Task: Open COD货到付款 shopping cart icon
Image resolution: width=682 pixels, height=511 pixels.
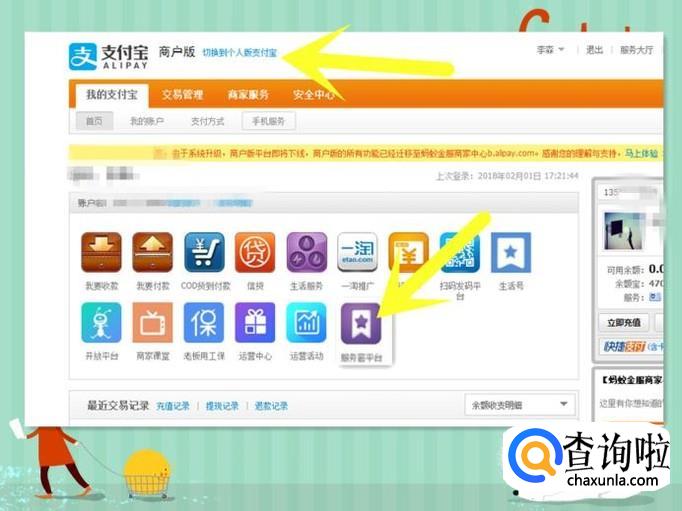Action: [x=204, y=252]
